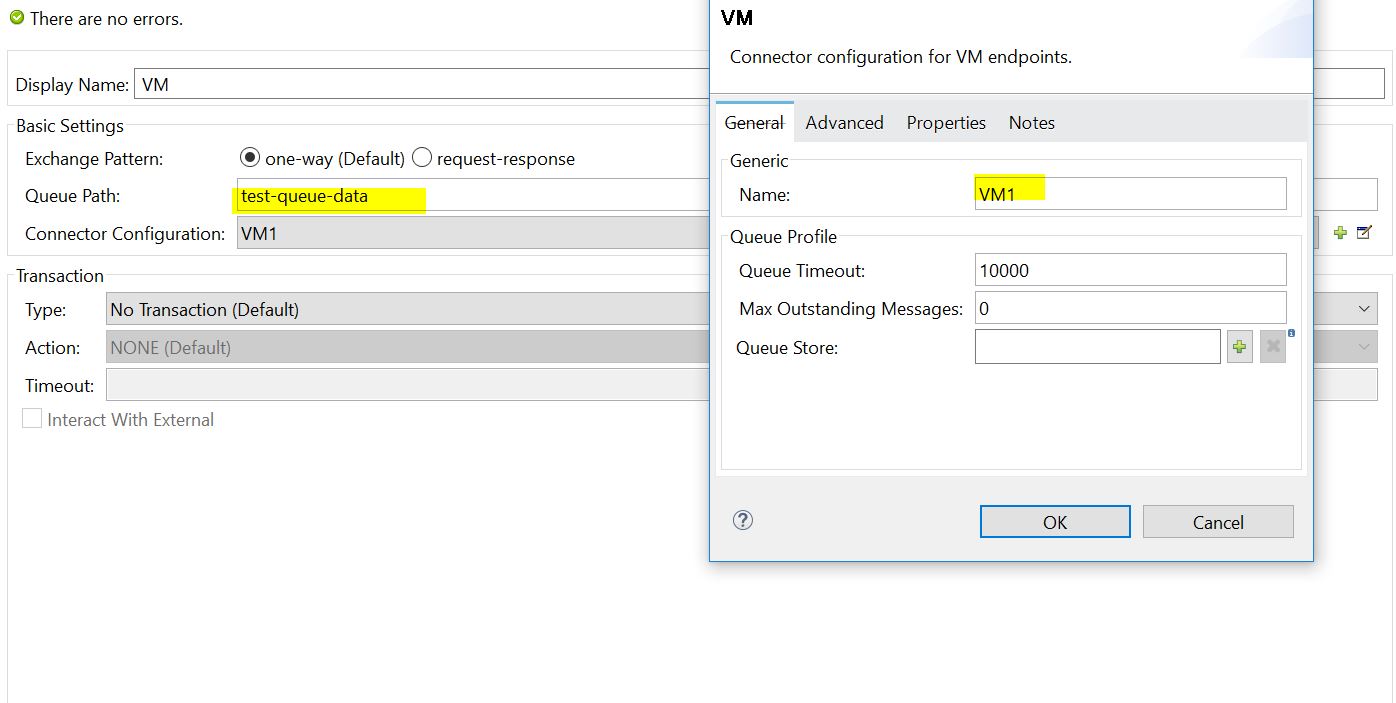The height and width of the screenshot is (703, 1396).
Task: Add a new connector configuration (green plus)
Action: click(1340, 233)
